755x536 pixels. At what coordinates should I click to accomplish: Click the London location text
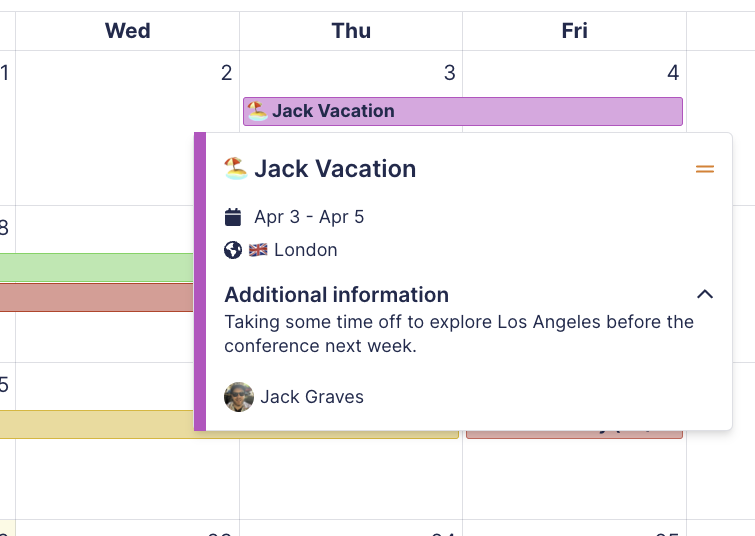click(306, 250)
